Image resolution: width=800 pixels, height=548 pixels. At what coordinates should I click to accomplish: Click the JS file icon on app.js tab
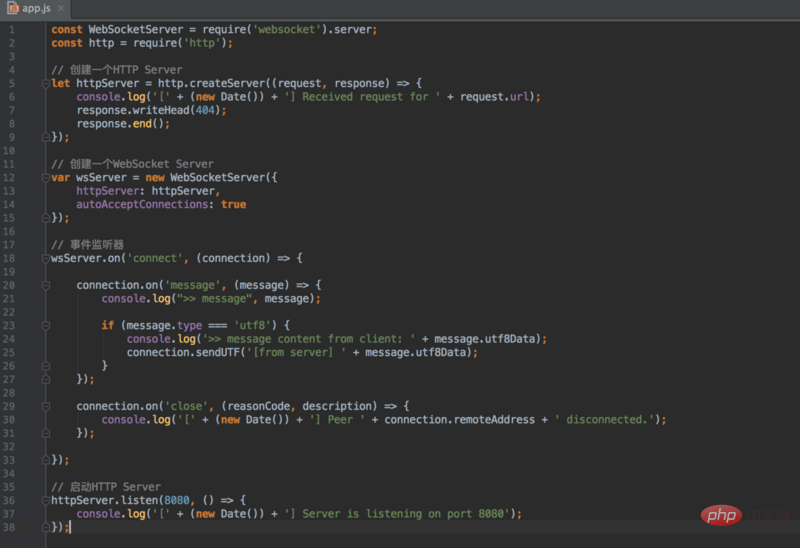click(x=13, y=8)
